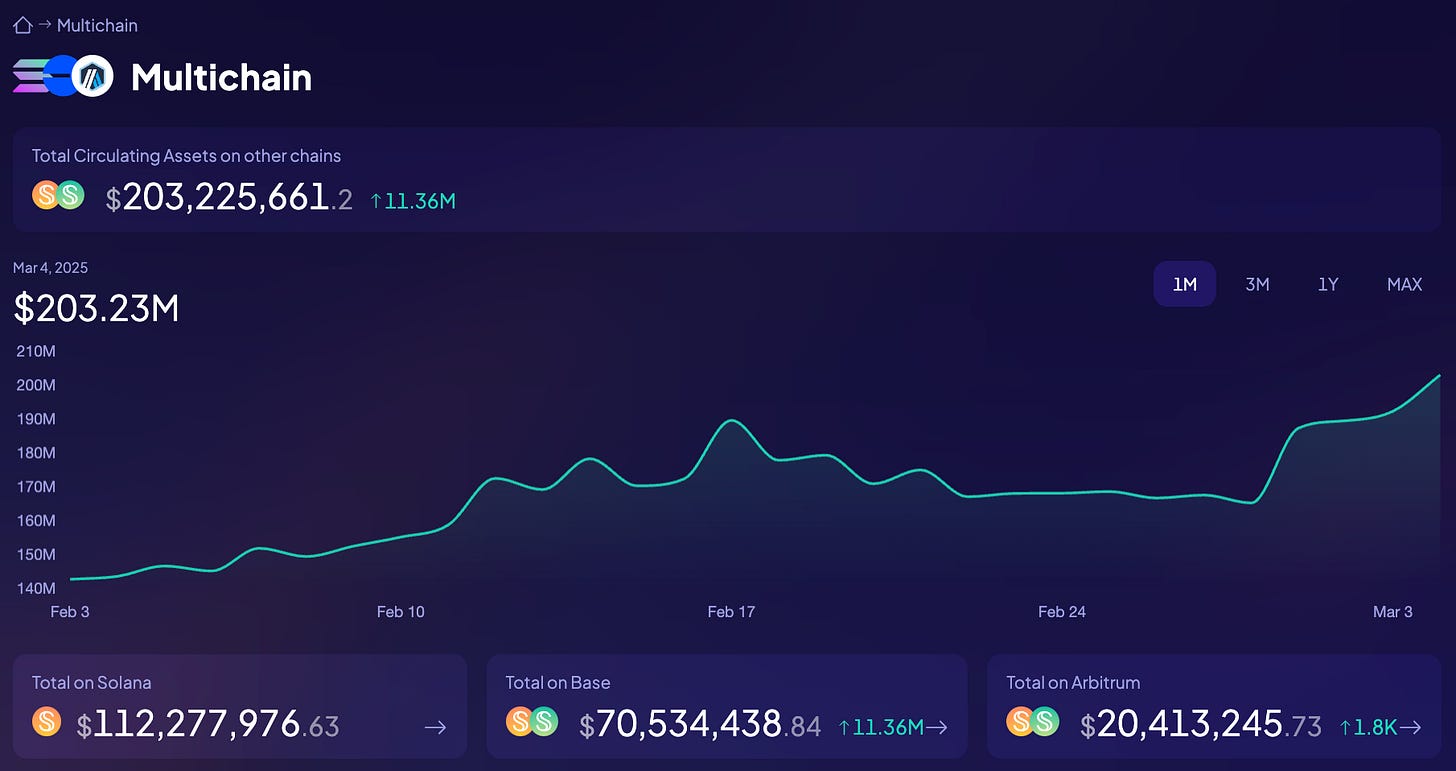This screenshot has height=771, width=1456.
Task: Click the Total Circulating Assets on other chains label
Action: tap(186, 156)
